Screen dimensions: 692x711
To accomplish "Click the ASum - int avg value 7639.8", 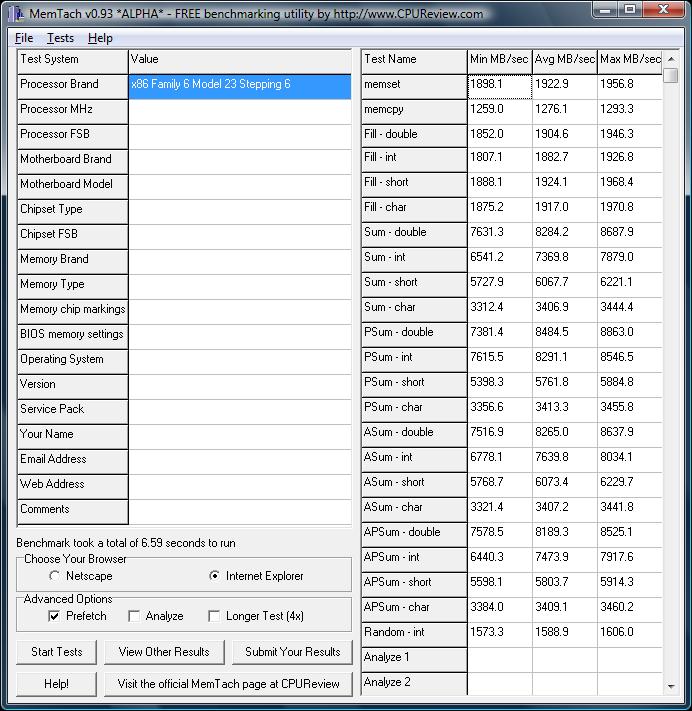I will [x=565, y=460].
